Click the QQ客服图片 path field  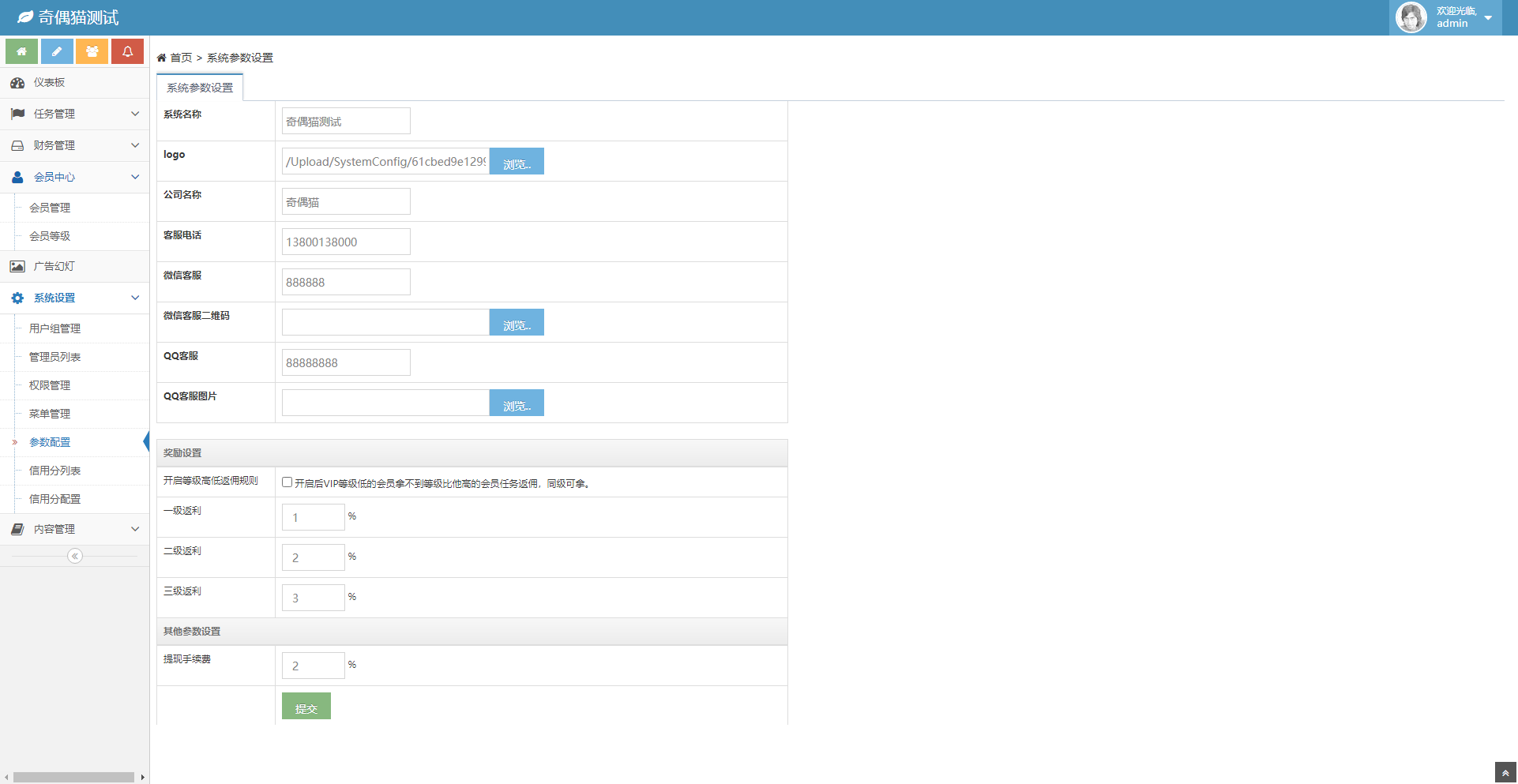click(x=385, y=403)
